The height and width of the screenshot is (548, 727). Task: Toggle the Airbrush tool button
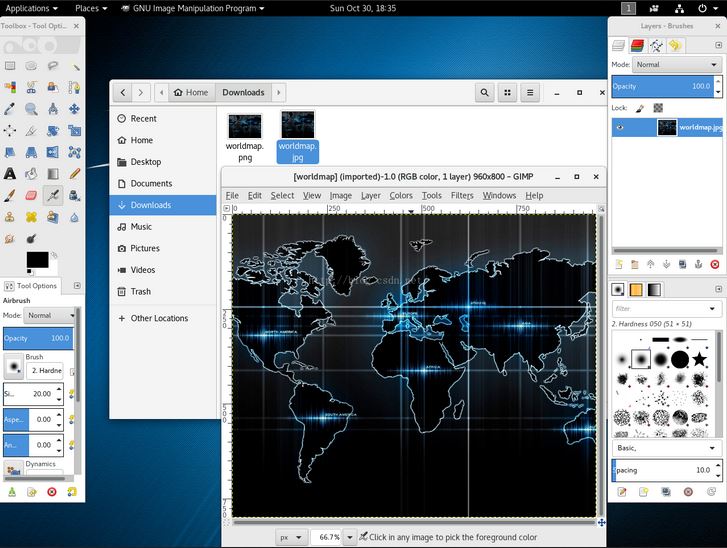(x=53, y=195)
